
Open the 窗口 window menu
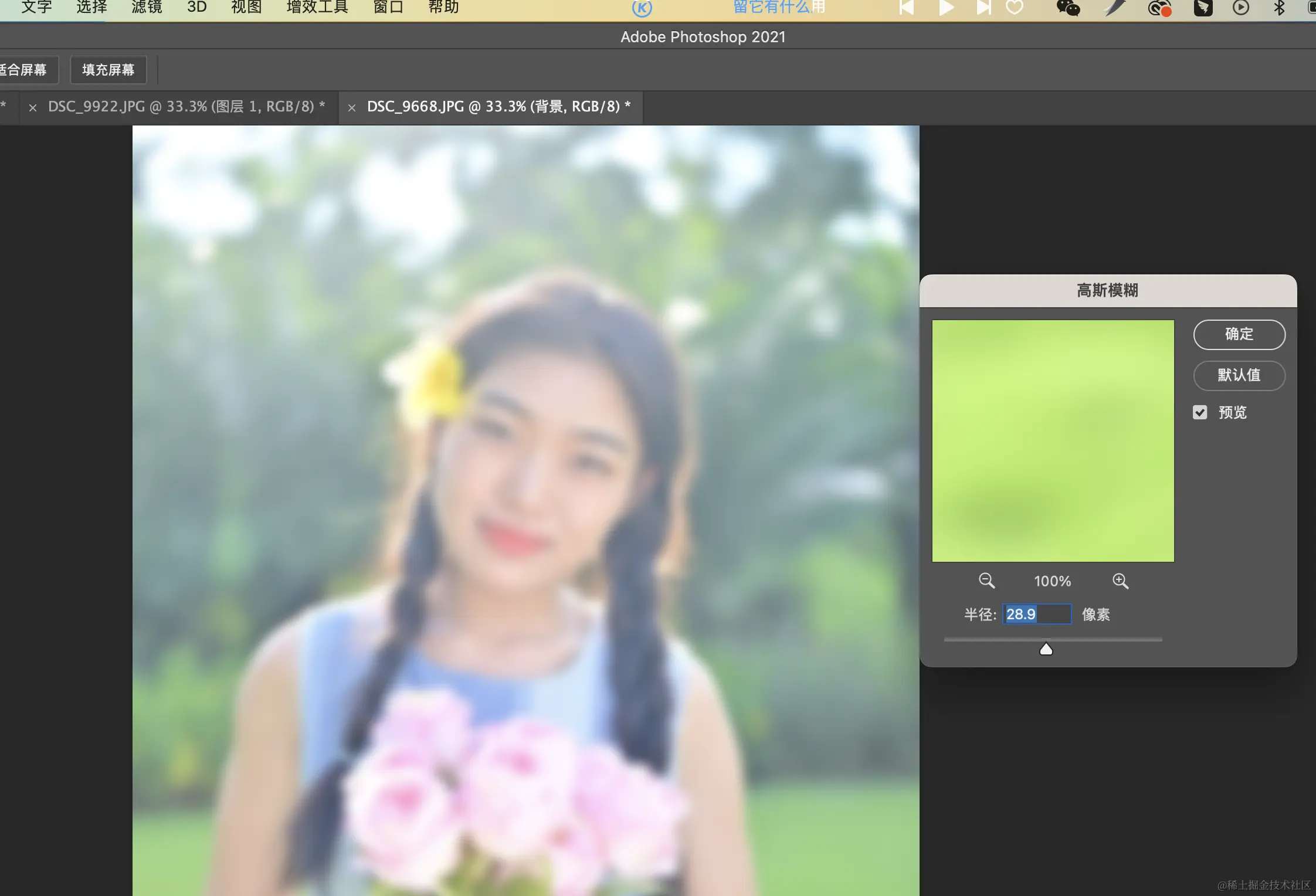[388, 7]
